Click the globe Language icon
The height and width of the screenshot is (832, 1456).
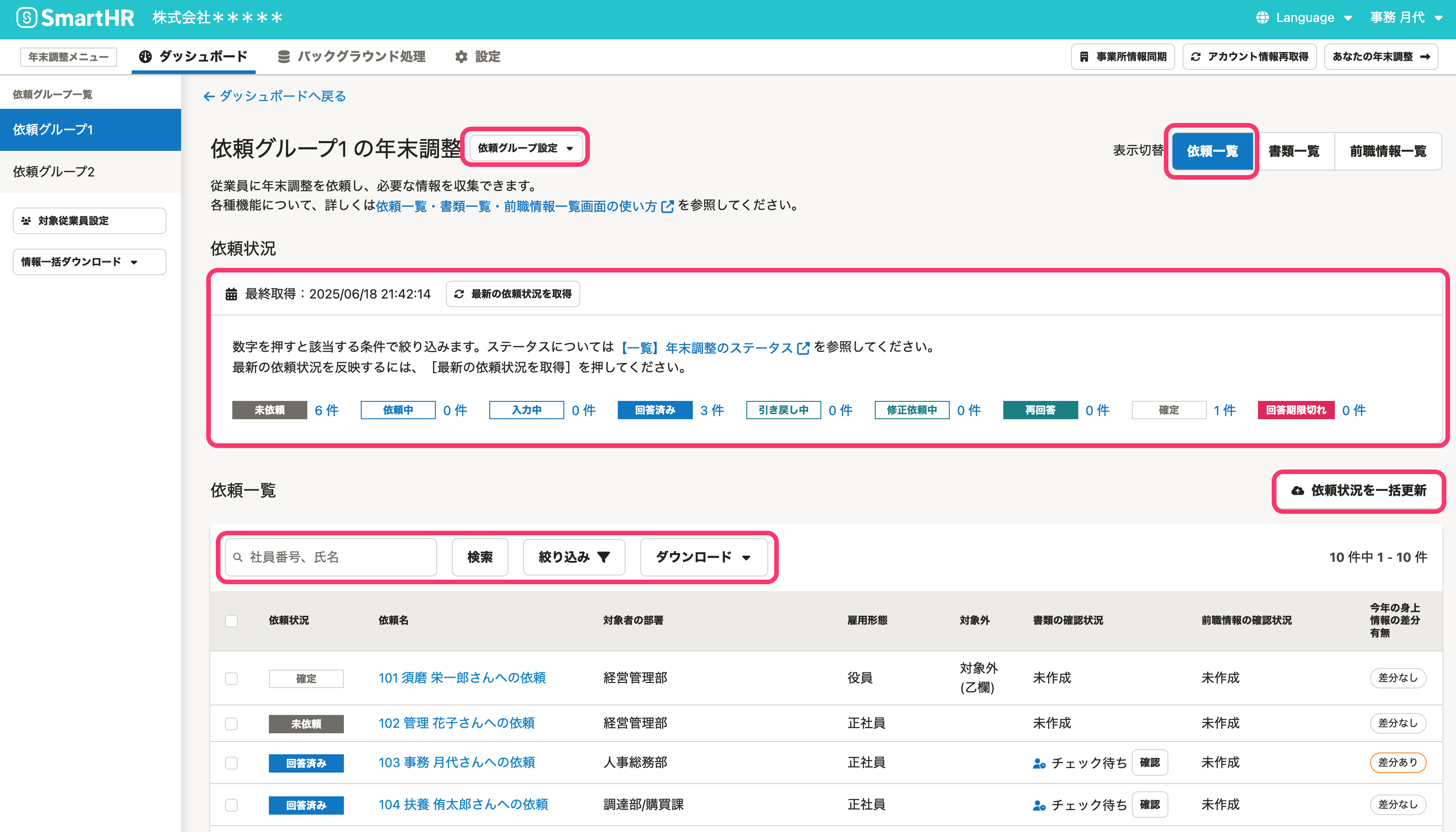[1262, 18]
